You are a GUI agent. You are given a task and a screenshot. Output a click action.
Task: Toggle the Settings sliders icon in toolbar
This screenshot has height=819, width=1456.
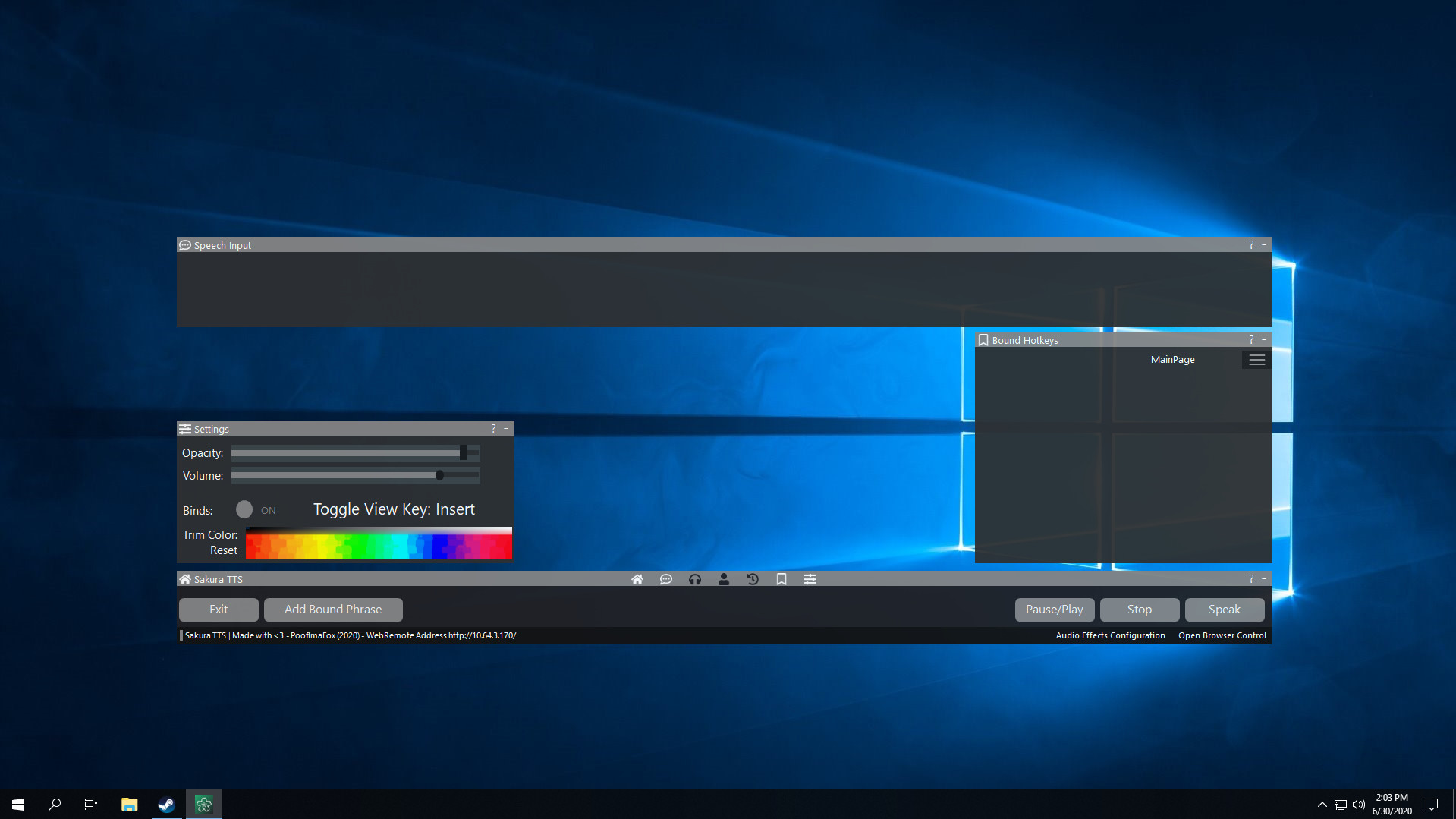tap(810, 579)
